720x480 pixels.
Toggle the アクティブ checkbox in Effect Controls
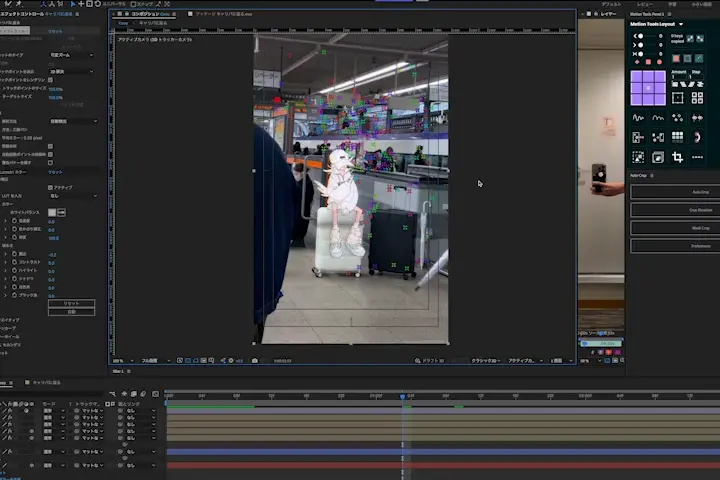(51, 187)
